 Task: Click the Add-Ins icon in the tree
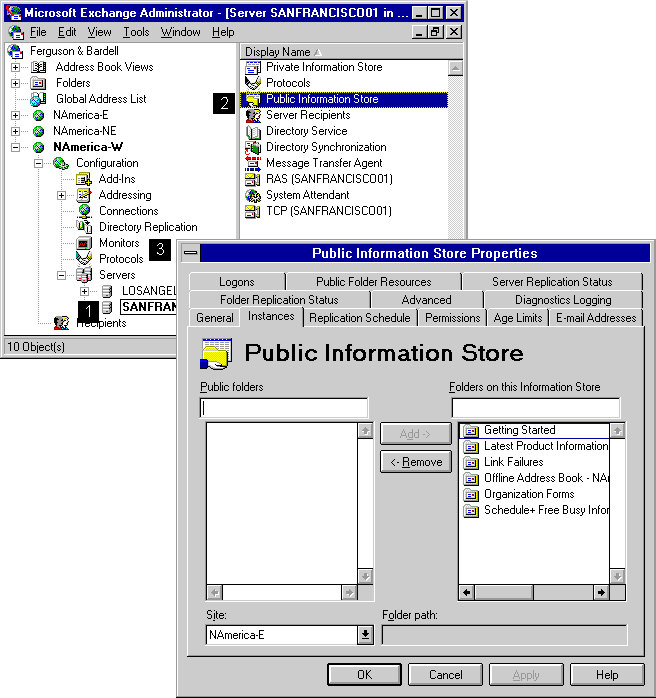[x=84, y=179]
